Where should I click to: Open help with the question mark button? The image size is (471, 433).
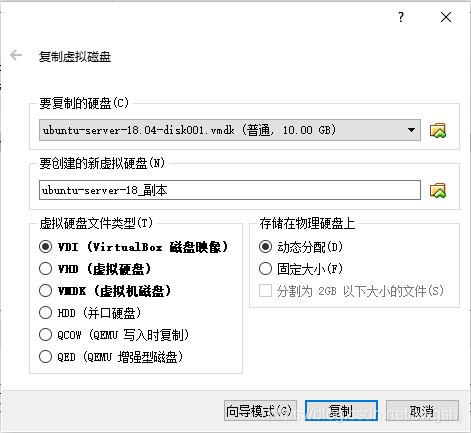click(401, 17)
